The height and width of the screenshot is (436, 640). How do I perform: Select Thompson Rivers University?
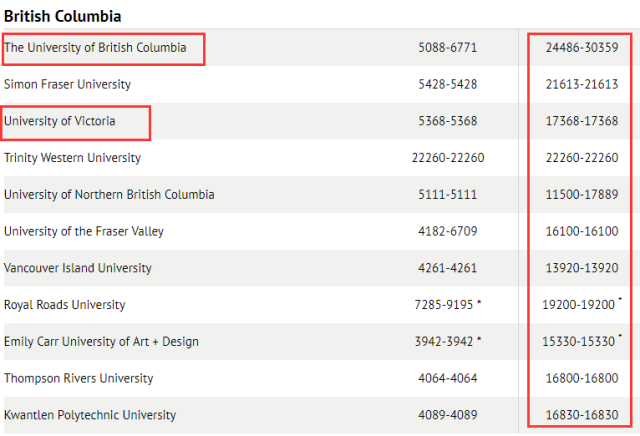79,379
